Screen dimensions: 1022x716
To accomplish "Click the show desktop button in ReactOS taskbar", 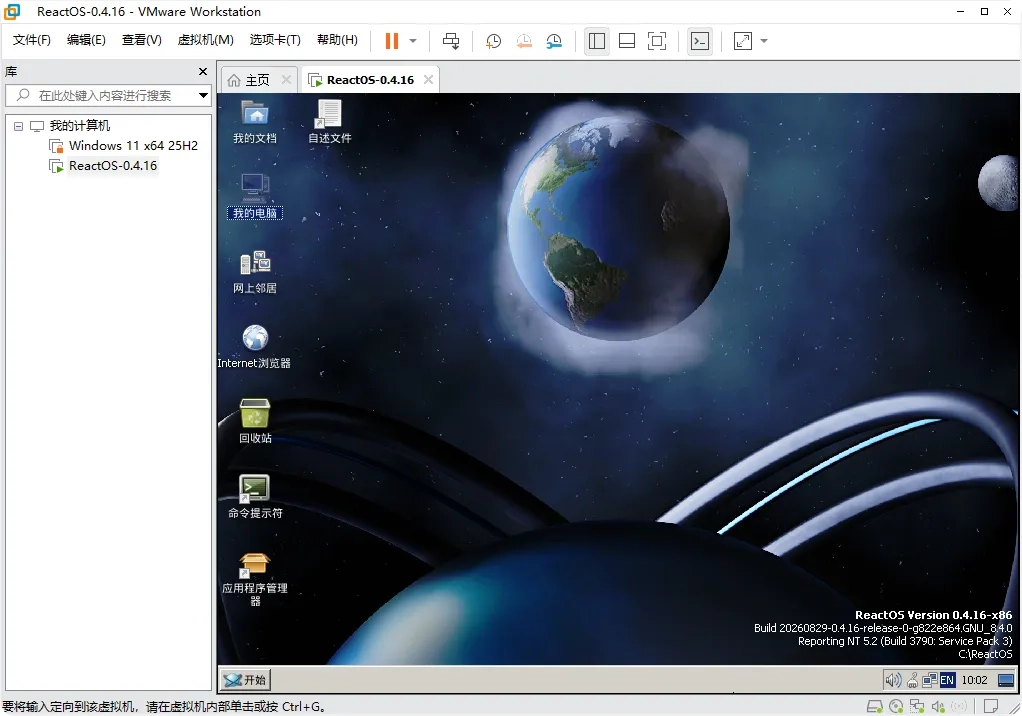I will tap(1006, 680).
